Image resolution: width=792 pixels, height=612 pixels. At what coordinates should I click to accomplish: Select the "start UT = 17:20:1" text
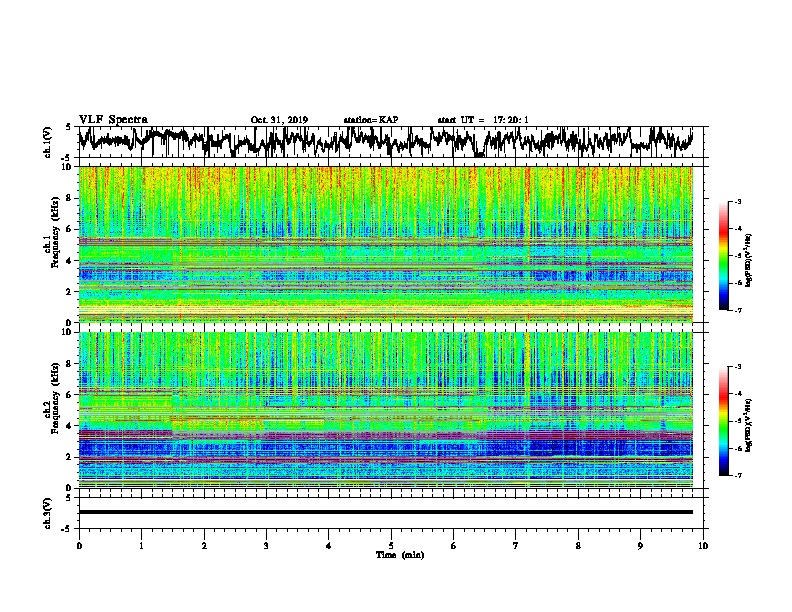point(483,120)
